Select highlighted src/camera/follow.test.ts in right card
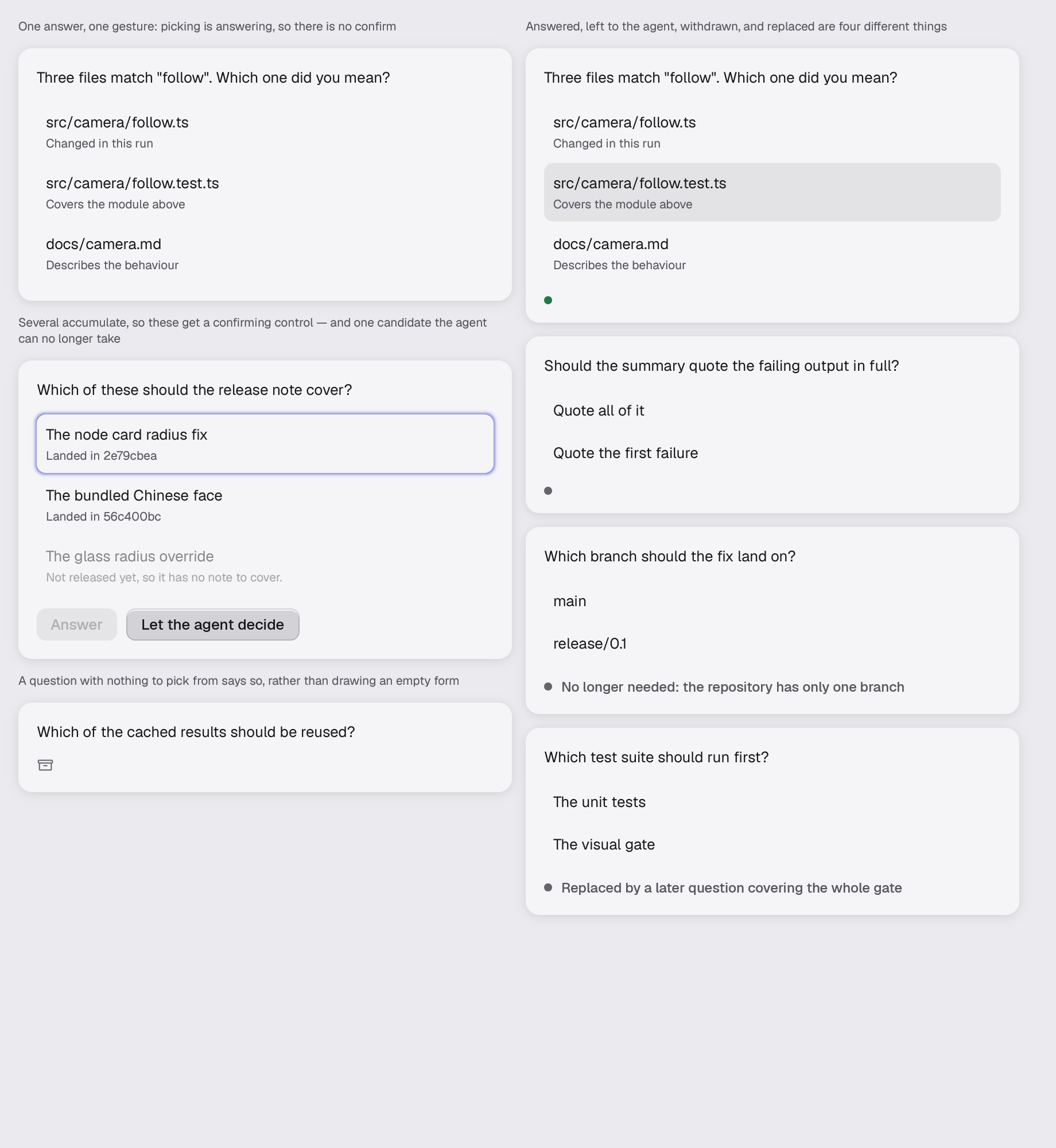The width and height of the screenshot is (1056, 1148). click(x=772, y=192)
